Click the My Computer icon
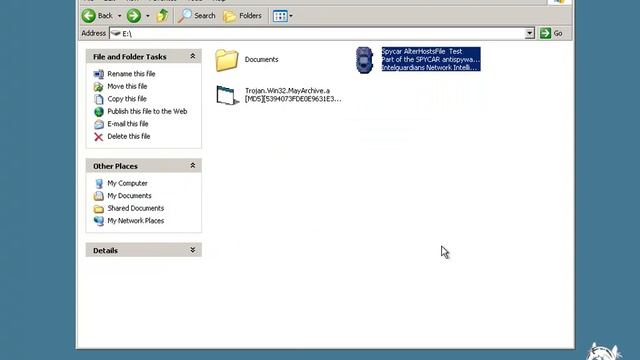 coord(99,184)
